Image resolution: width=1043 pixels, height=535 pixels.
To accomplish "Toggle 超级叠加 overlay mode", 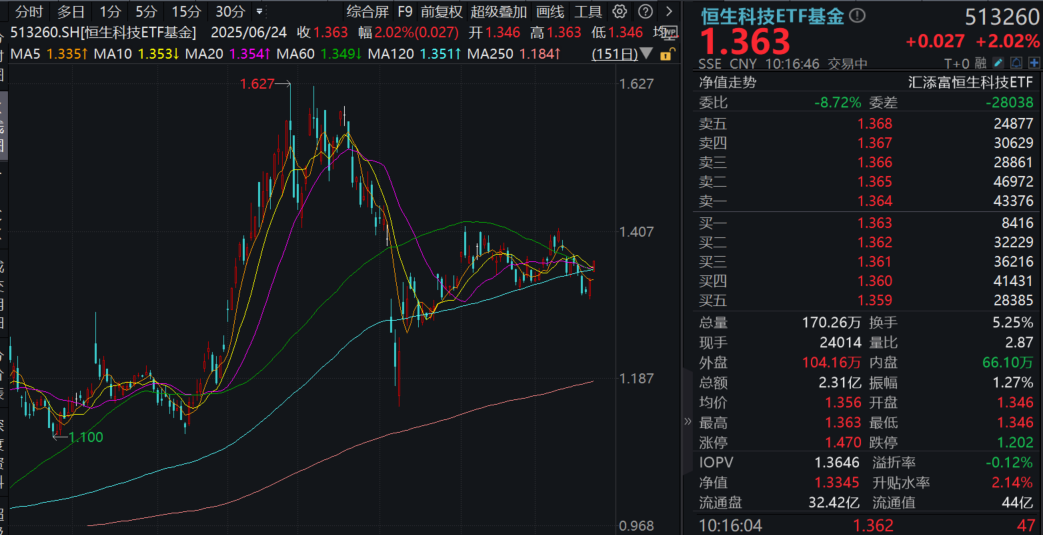I will coord(498,12).
